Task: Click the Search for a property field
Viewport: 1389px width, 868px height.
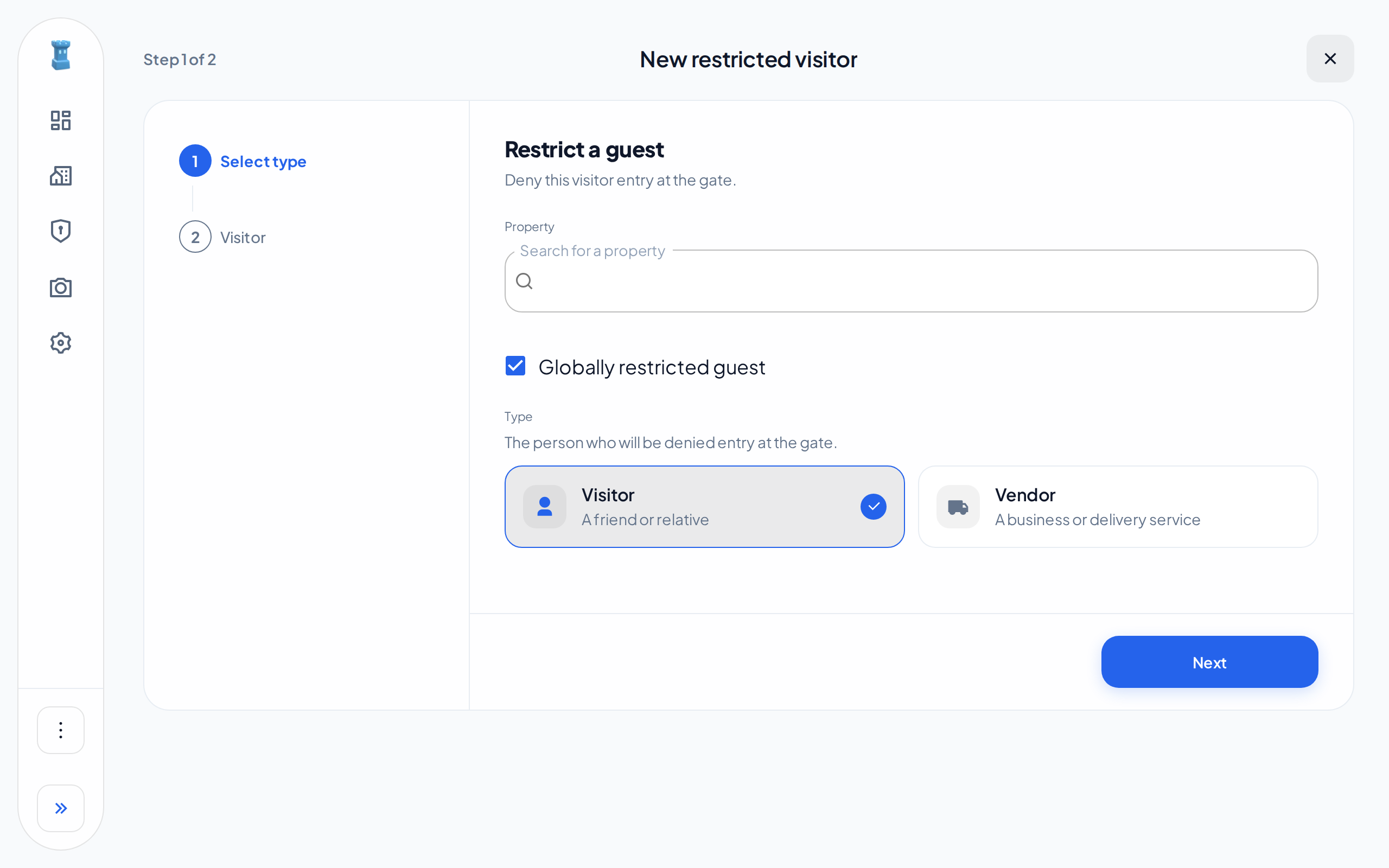Action: [x=911, y=280]
